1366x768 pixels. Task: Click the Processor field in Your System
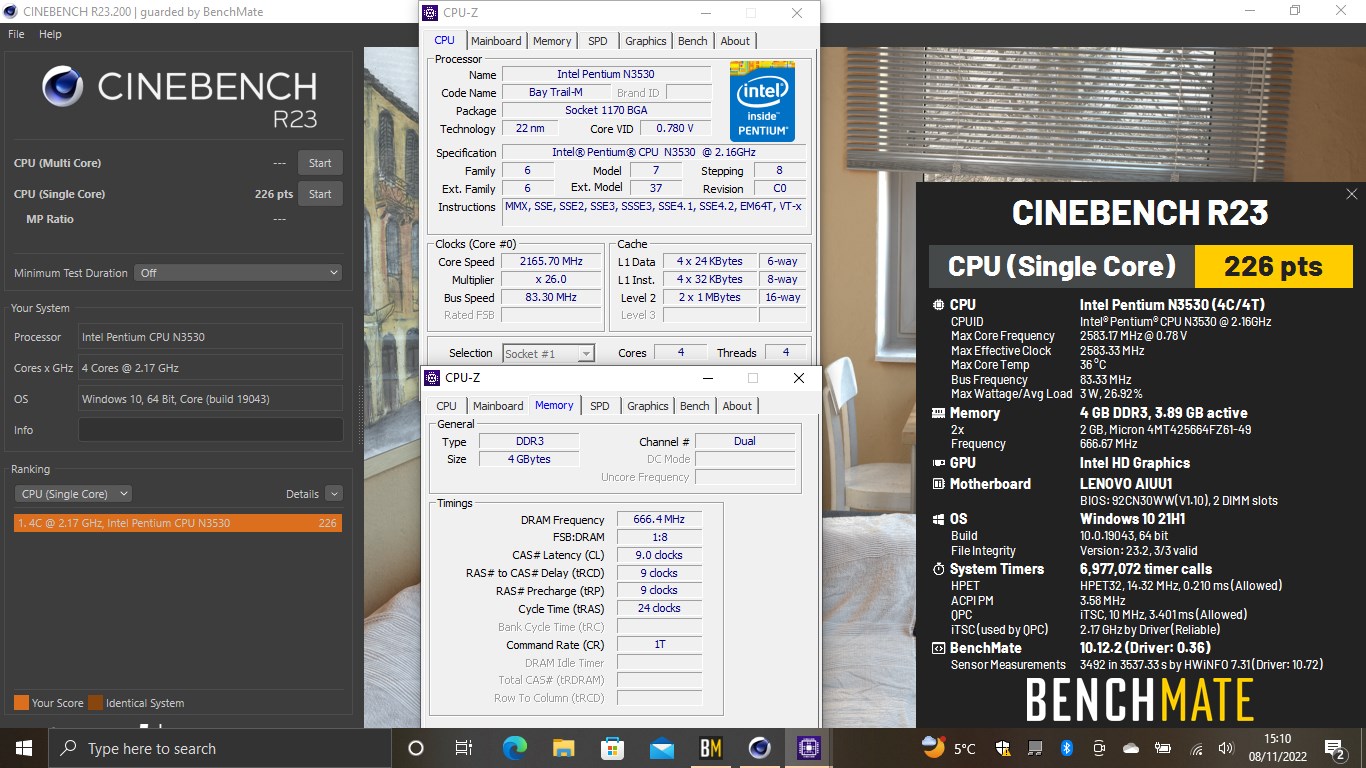pos(210,337)
